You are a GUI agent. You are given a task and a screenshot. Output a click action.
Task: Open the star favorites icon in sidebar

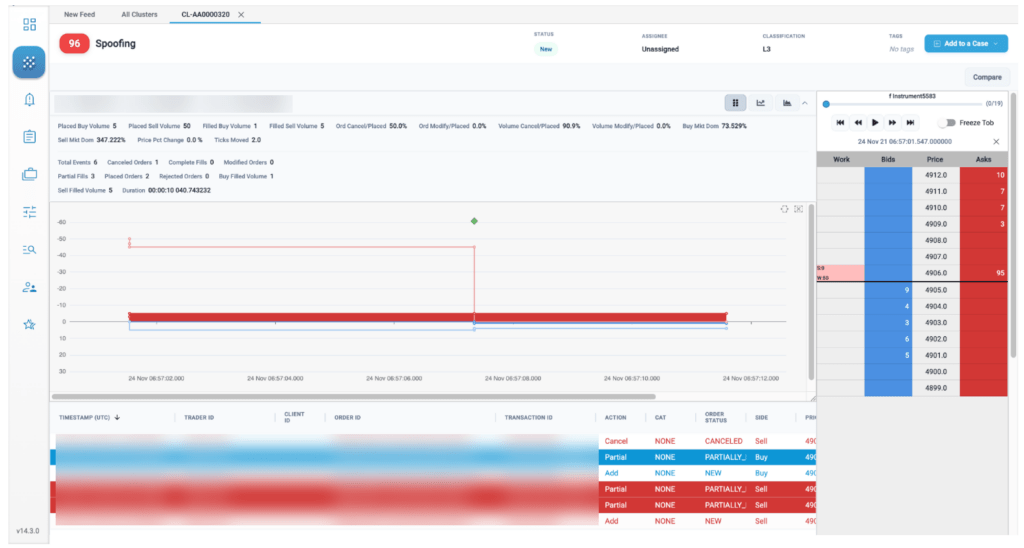29,325
